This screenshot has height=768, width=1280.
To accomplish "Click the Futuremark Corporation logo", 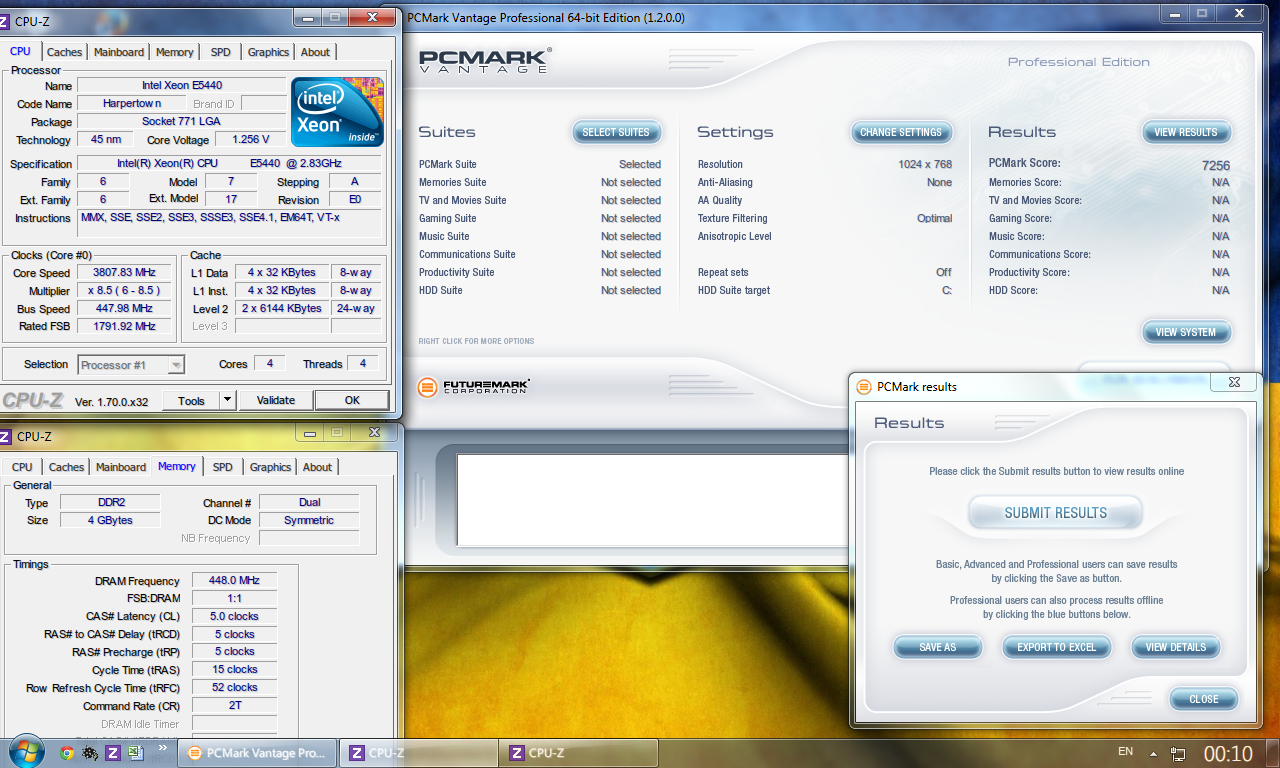I will coord(473,386).
